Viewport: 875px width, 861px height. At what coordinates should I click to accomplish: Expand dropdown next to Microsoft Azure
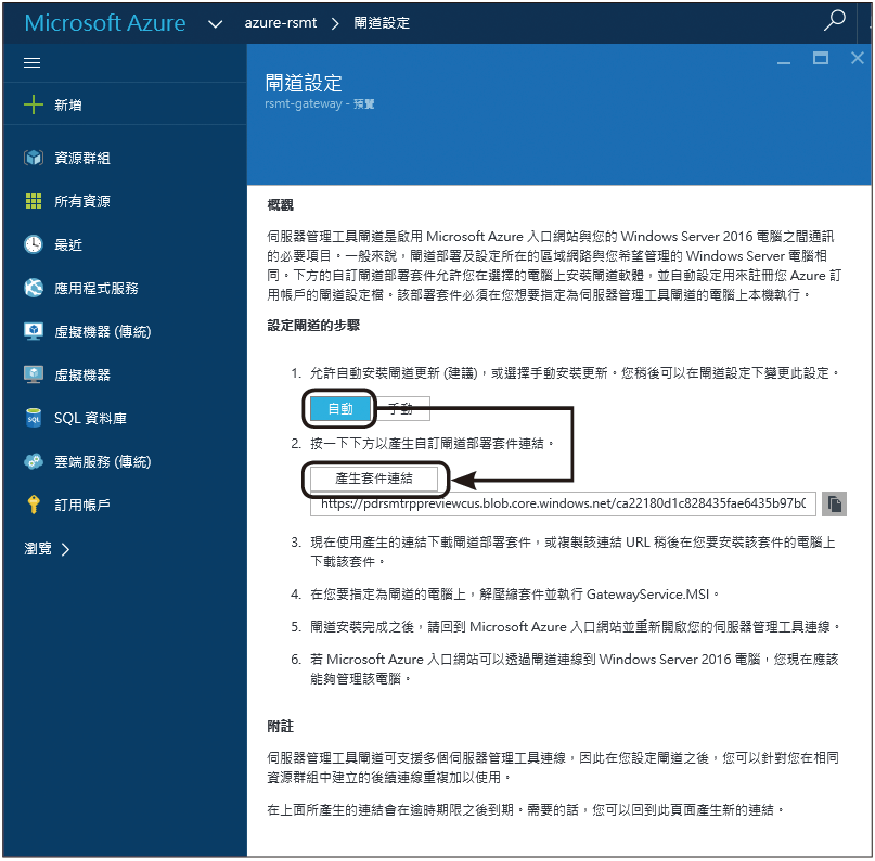coord(215,24)
